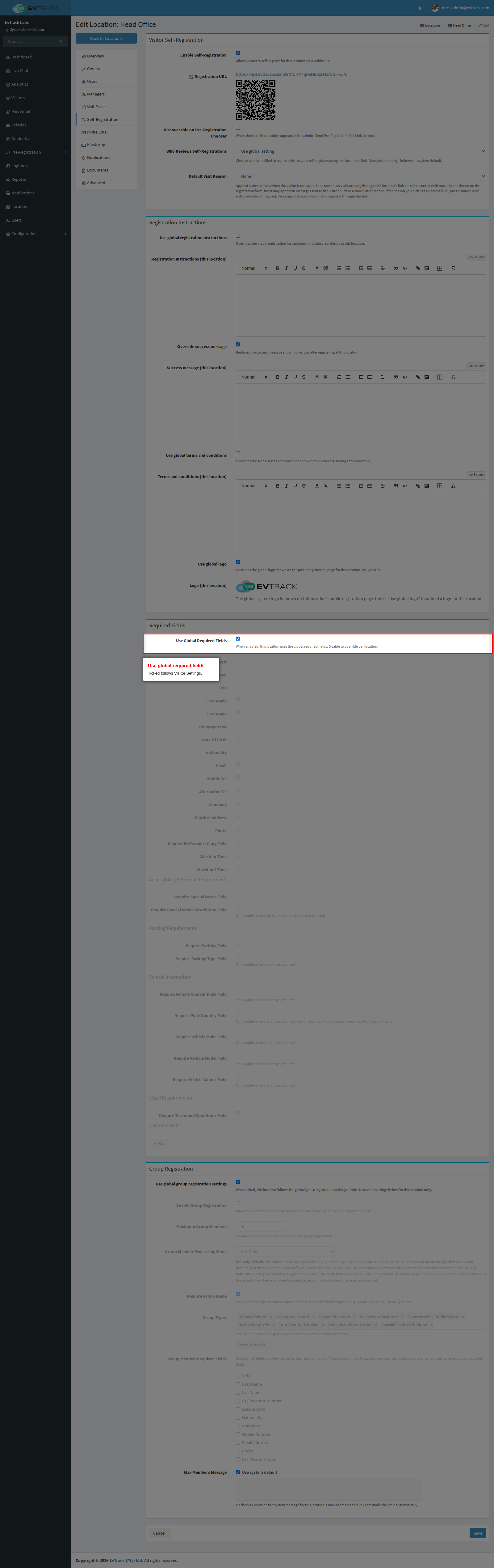Viewport: 494px width, 1568px height.
Task: Open the registration URL link
Action: pyautogui.click(x=291, y=74)
